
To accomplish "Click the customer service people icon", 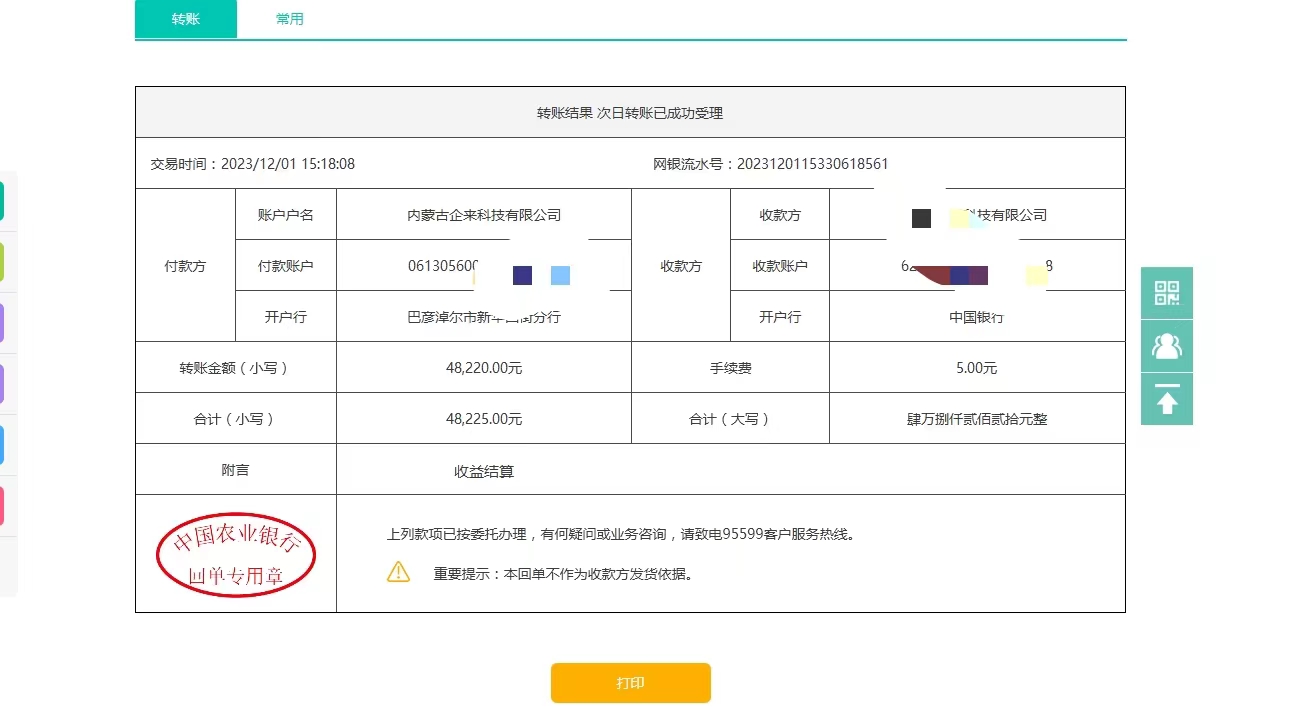I will [1166, 346].
